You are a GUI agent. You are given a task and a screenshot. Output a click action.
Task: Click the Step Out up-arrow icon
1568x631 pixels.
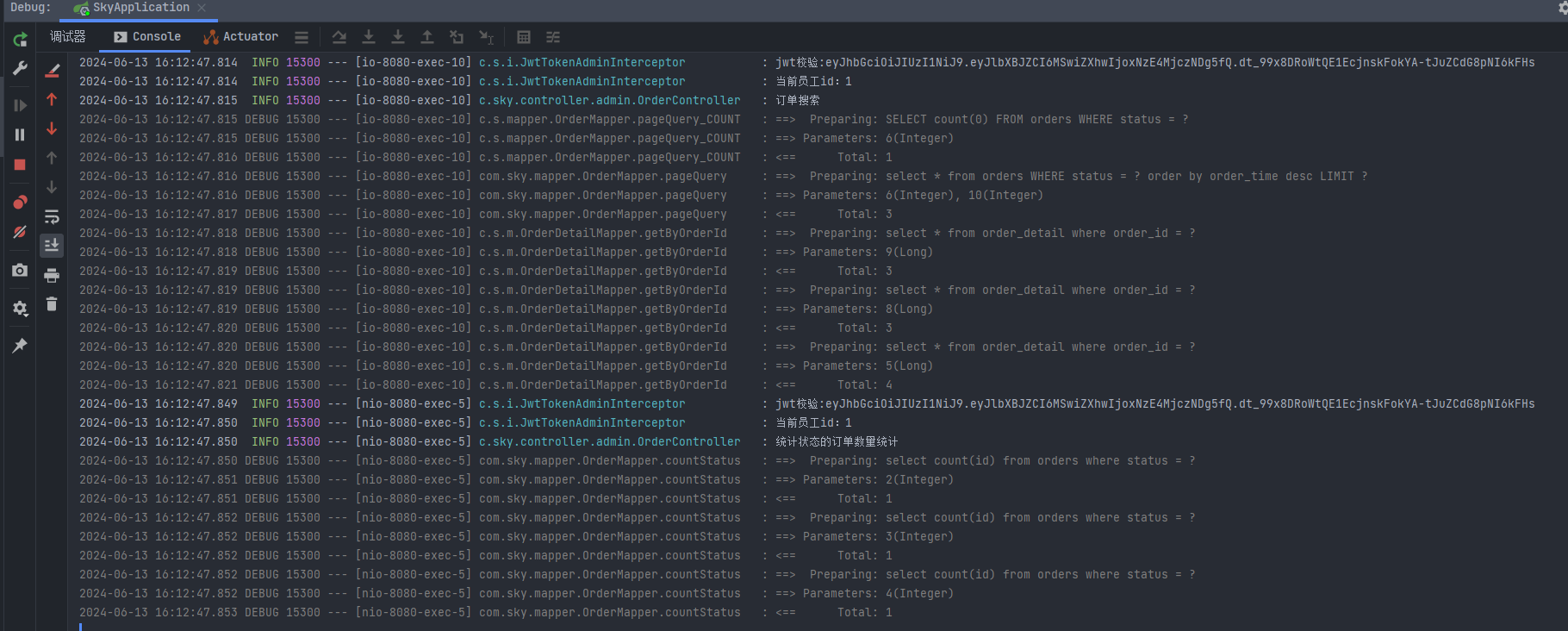pyautogui.click(x=427, y=37)
